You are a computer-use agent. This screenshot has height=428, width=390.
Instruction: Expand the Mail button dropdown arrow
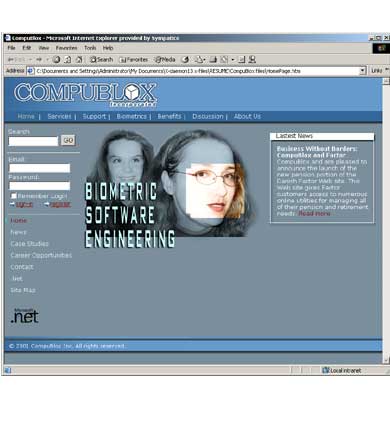click(204, 60)
